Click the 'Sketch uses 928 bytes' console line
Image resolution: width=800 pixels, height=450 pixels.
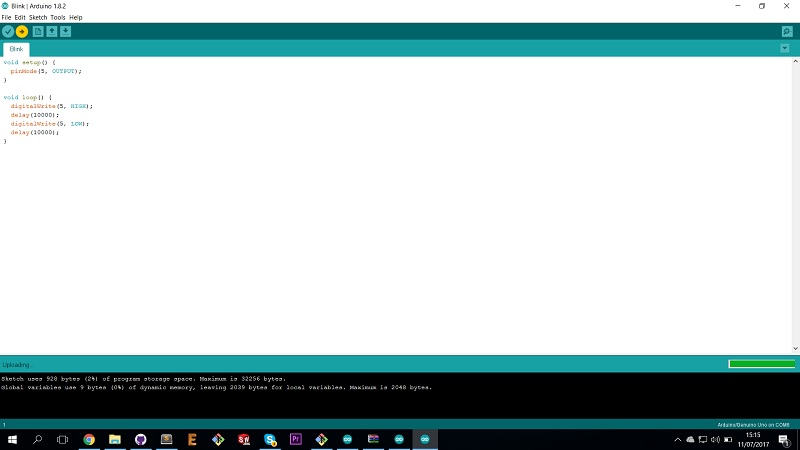coord(143,379)
